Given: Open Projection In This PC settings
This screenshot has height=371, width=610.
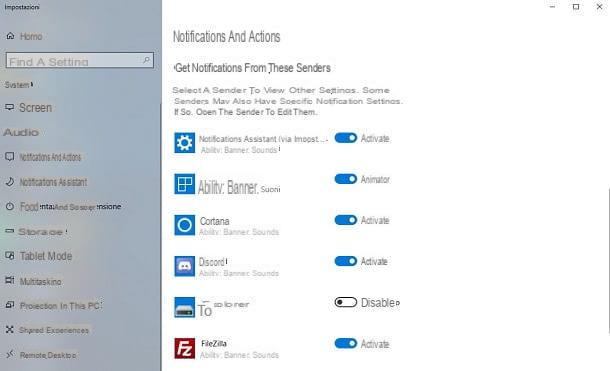Looking at the screenshot, I should click(61, 306).
